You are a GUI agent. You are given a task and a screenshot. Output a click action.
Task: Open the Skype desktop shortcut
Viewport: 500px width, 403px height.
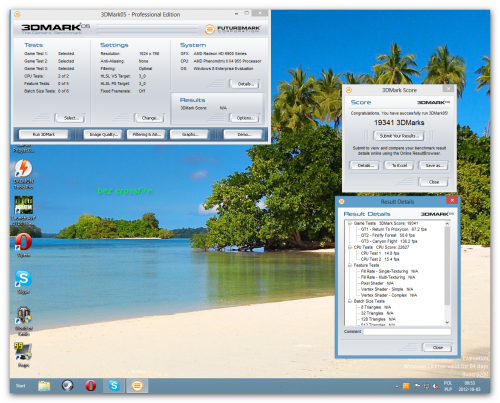coord(23,282)
